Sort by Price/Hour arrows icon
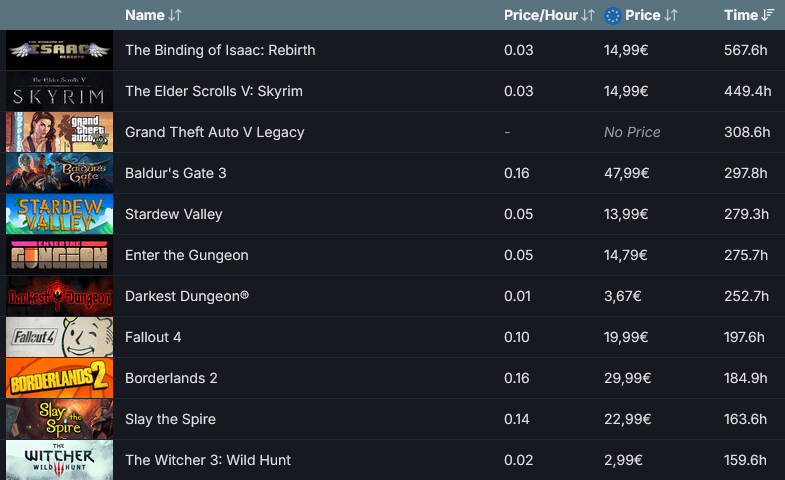 (x=588, y=16)
